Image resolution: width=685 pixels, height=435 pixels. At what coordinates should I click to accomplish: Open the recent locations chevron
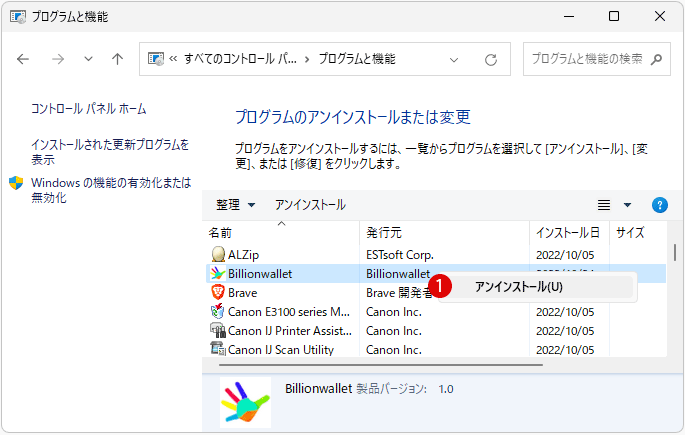point(88,59)
